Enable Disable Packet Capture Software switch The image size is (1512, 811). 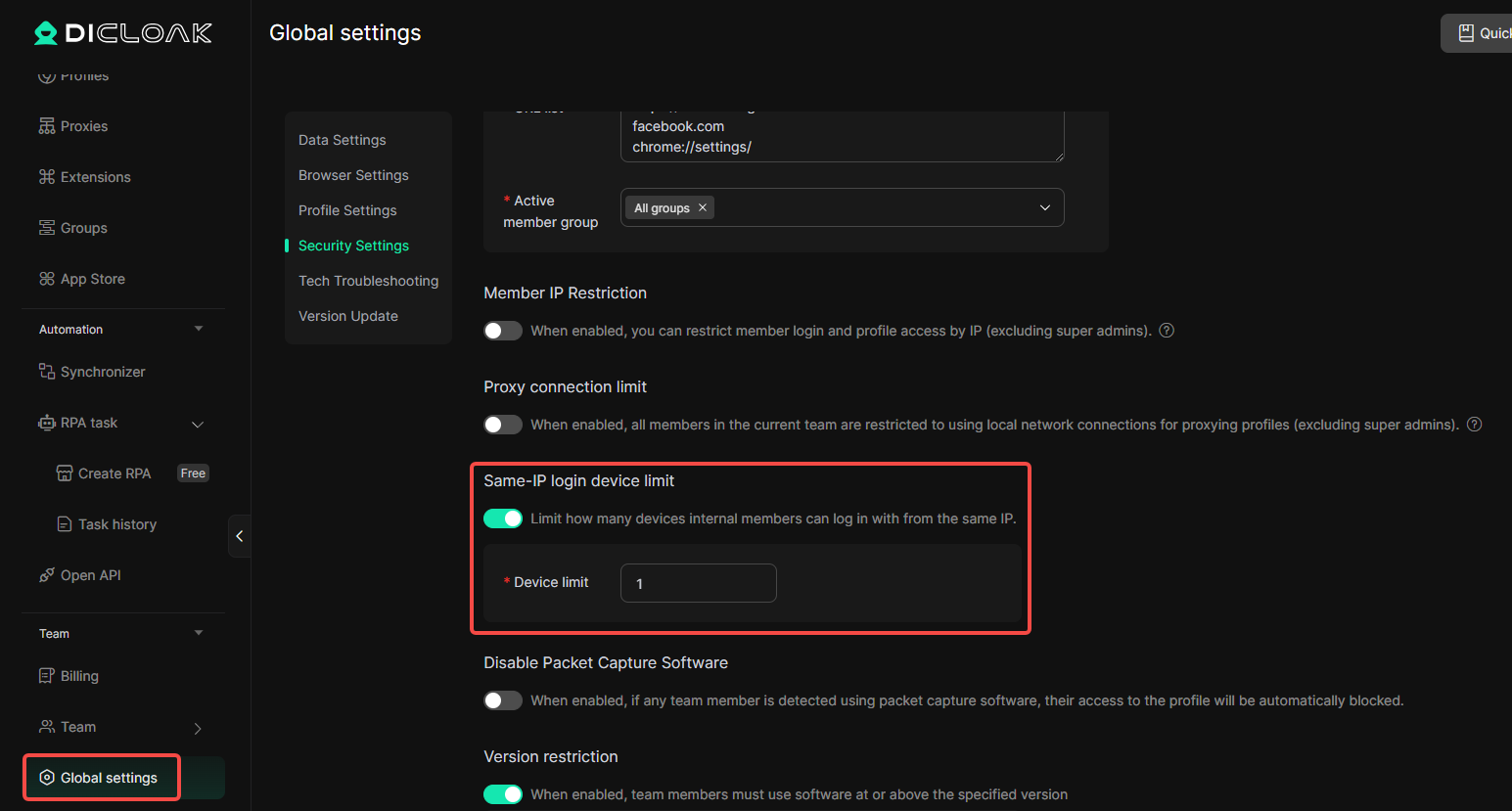point(503,700)
